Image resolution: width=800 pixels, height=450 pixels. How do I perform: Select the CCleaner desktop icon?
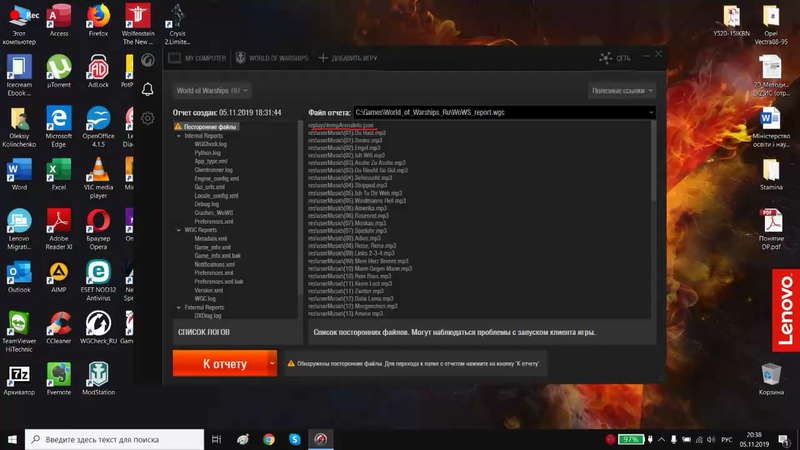59,328
